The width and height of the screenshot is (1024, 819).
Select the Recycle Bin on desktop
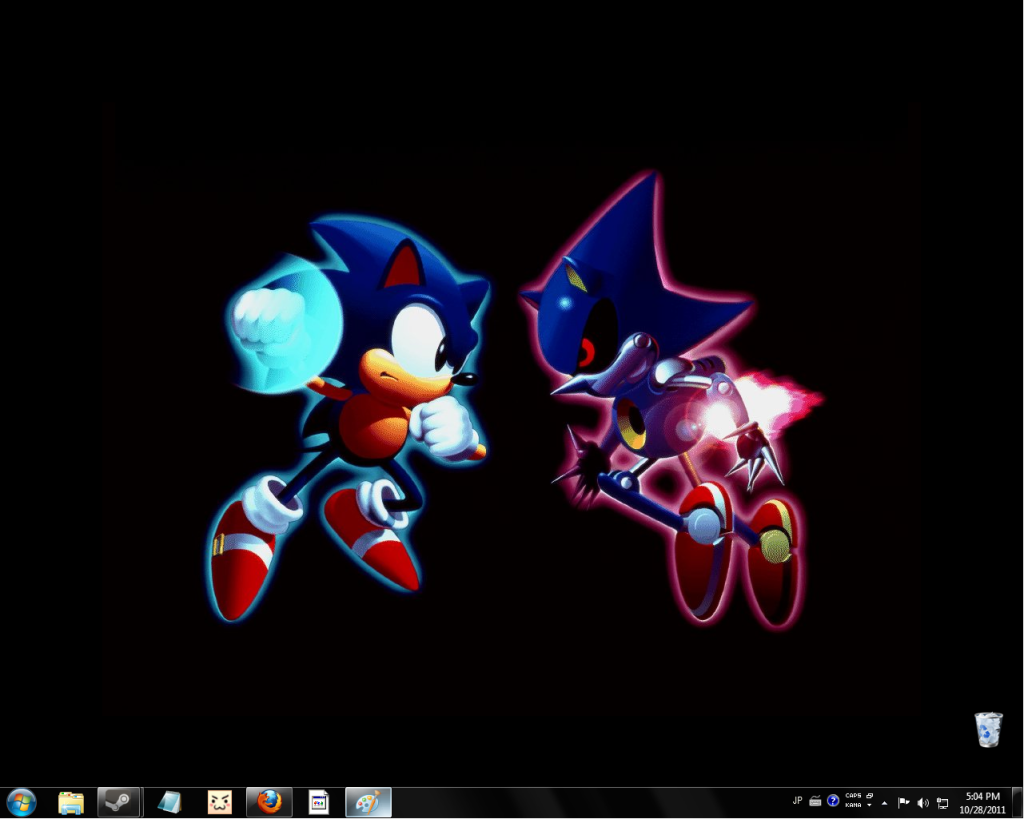pyautogui.click(x=988, y=730)
